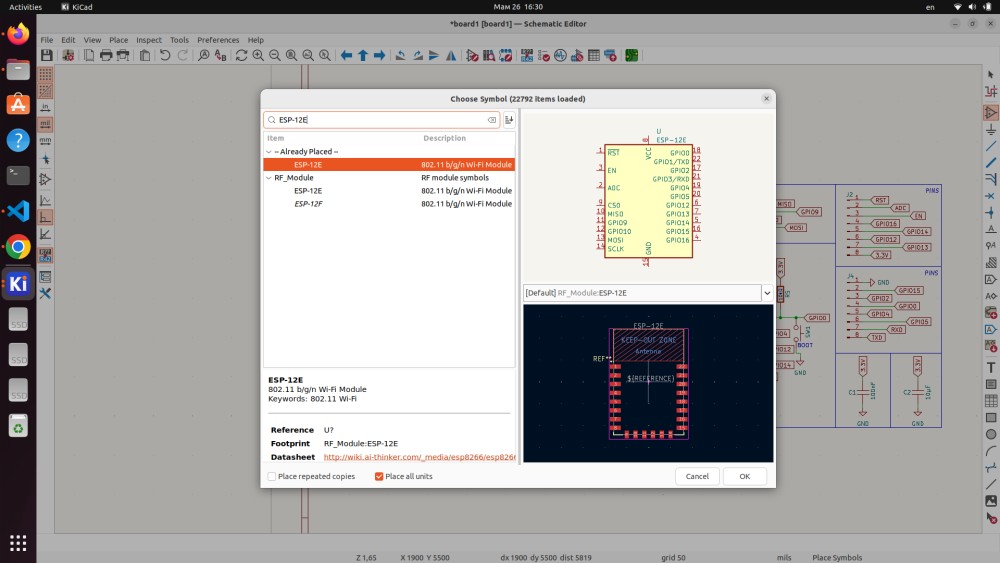
Task: Select the Add Power Symbol tool
Action: [x=990, y=130]
